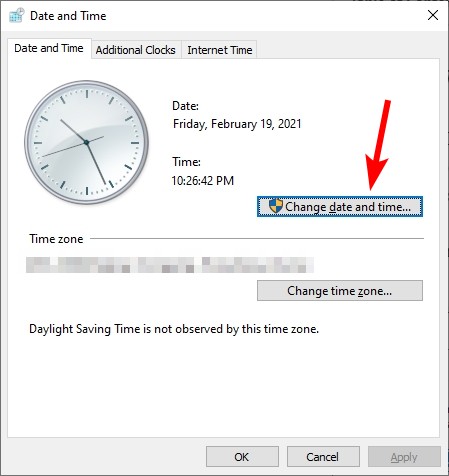
Task: Click the UAC shield icon on the button
Action: pos(276,206)
